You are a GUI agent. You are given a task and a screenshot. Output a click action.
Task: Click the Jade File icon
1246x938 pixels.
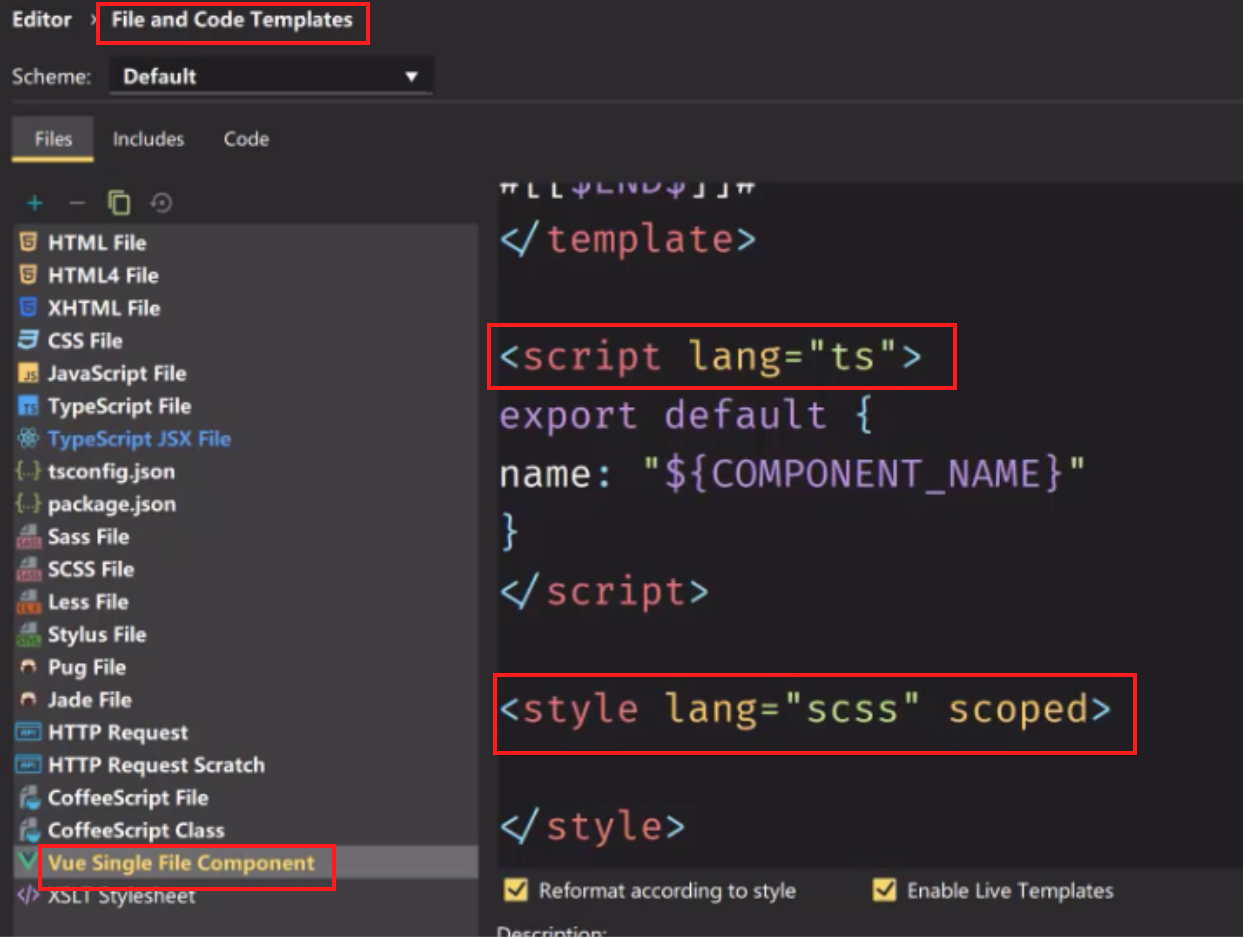pyautogui.click(x=29, y=700)
